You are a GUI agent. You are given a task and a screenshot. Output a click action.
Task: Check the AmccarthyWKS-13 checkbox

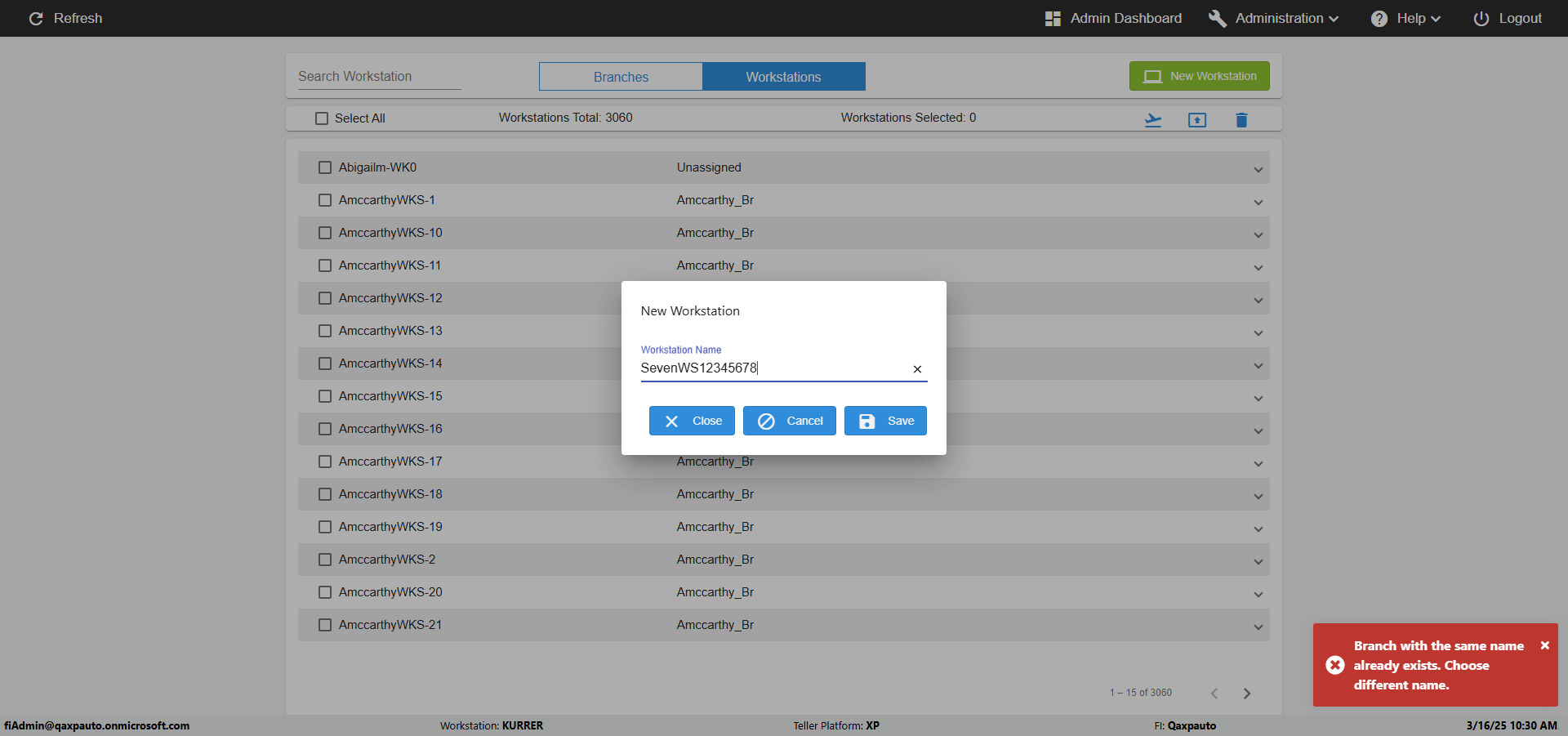pyautogui.click(x=325, y=331)
